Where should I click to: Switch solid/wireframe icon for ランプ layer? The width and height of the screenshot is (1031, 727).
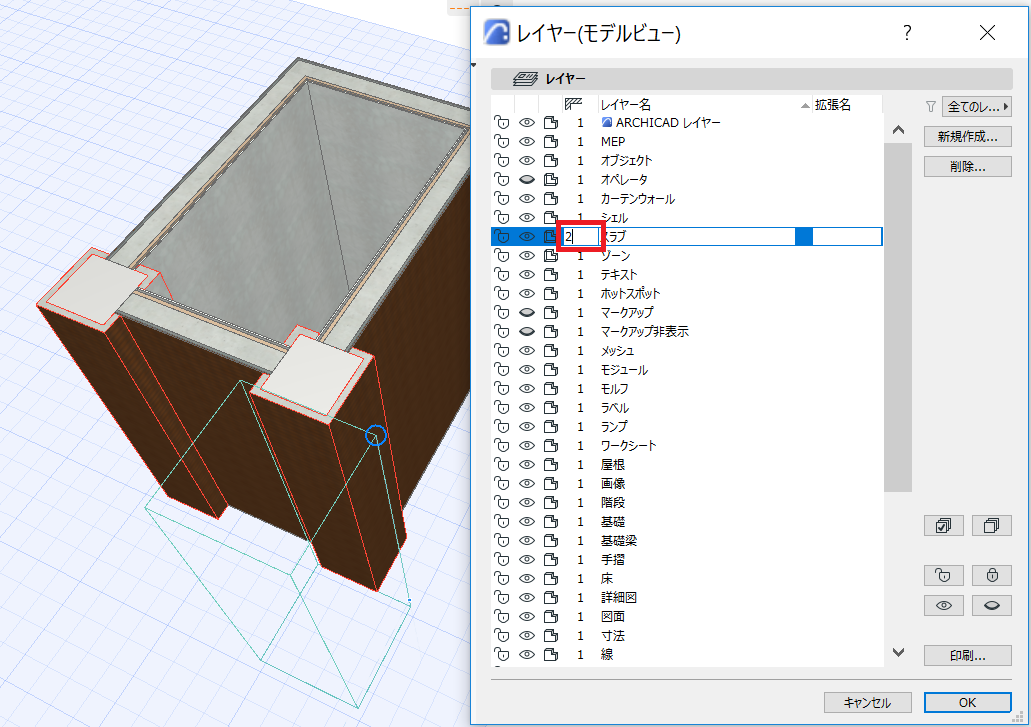[x=551, y=427]
